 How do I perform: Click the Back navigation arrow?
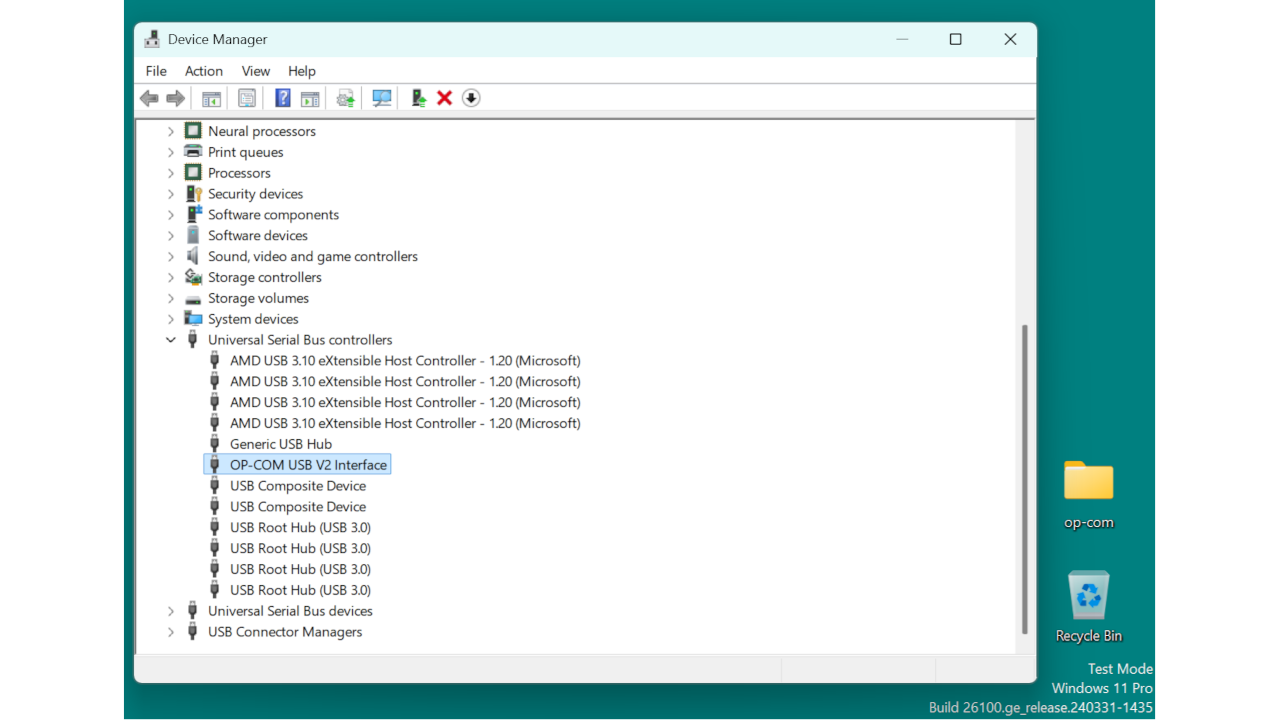click(149, 97)
